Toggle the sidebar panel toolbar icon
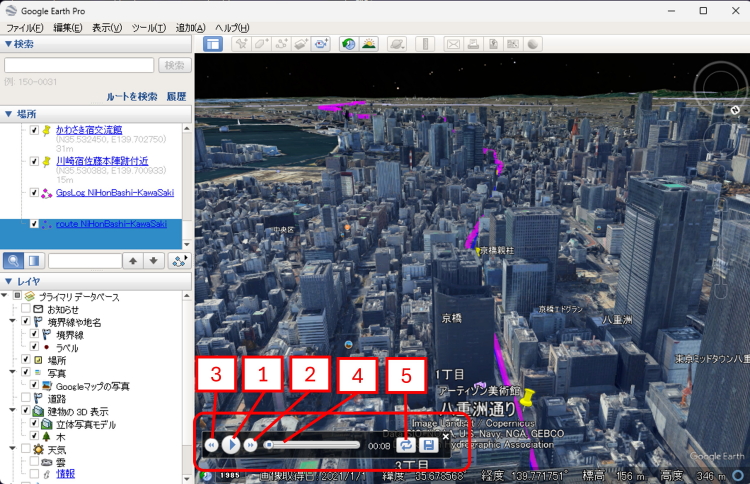Image resolution: width=750 pixels, height=484 pixels. tap(213, 44)
